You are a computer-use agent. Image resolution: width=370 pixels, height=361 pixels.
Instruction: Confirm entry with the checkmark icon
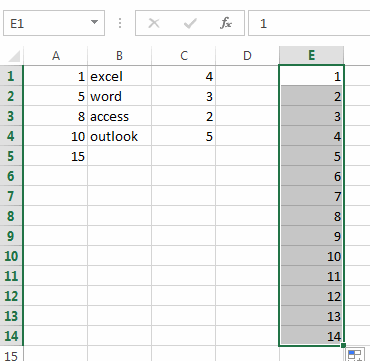tap(190, 23)
